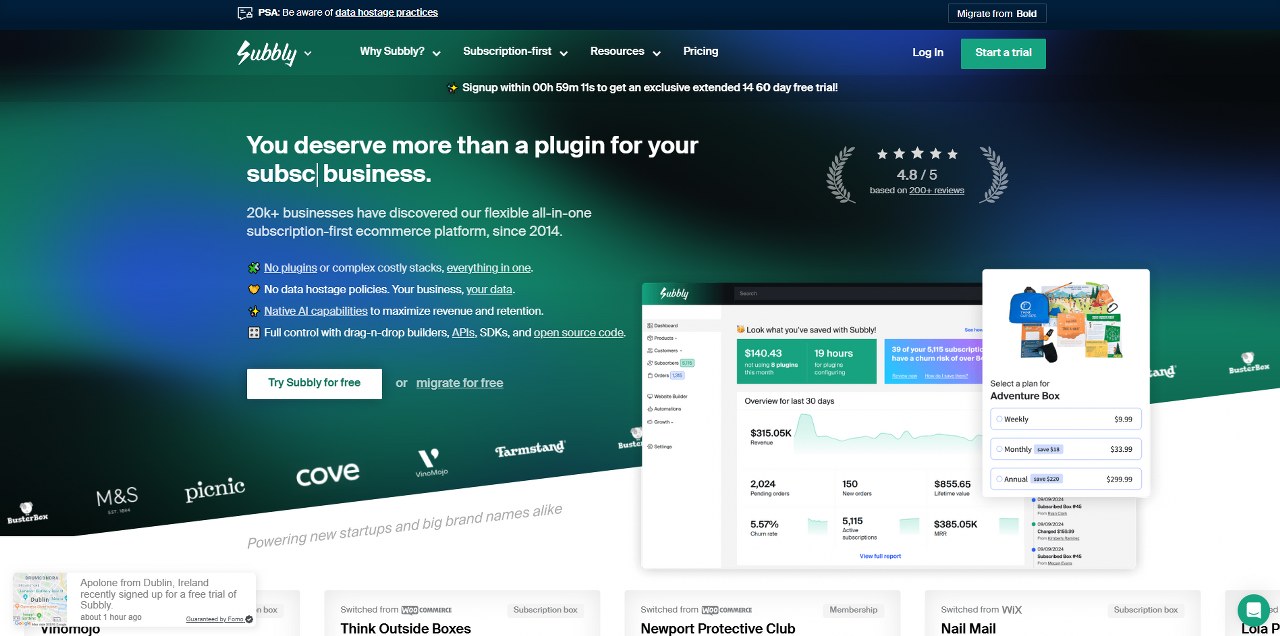Select the Monthly plan radio button
Screen dimensions: 1280x636
1000,449
